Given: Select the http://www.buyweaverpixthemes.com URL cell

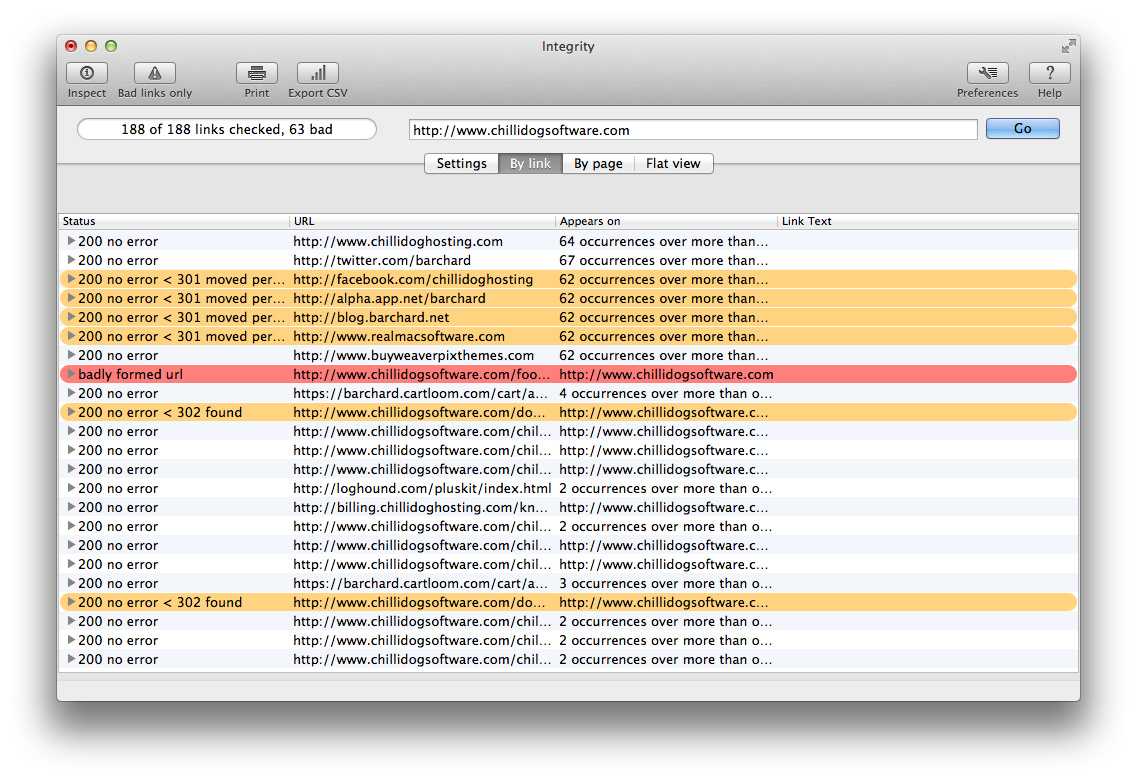Looking at the screenshot, I should tap(413, 355).
